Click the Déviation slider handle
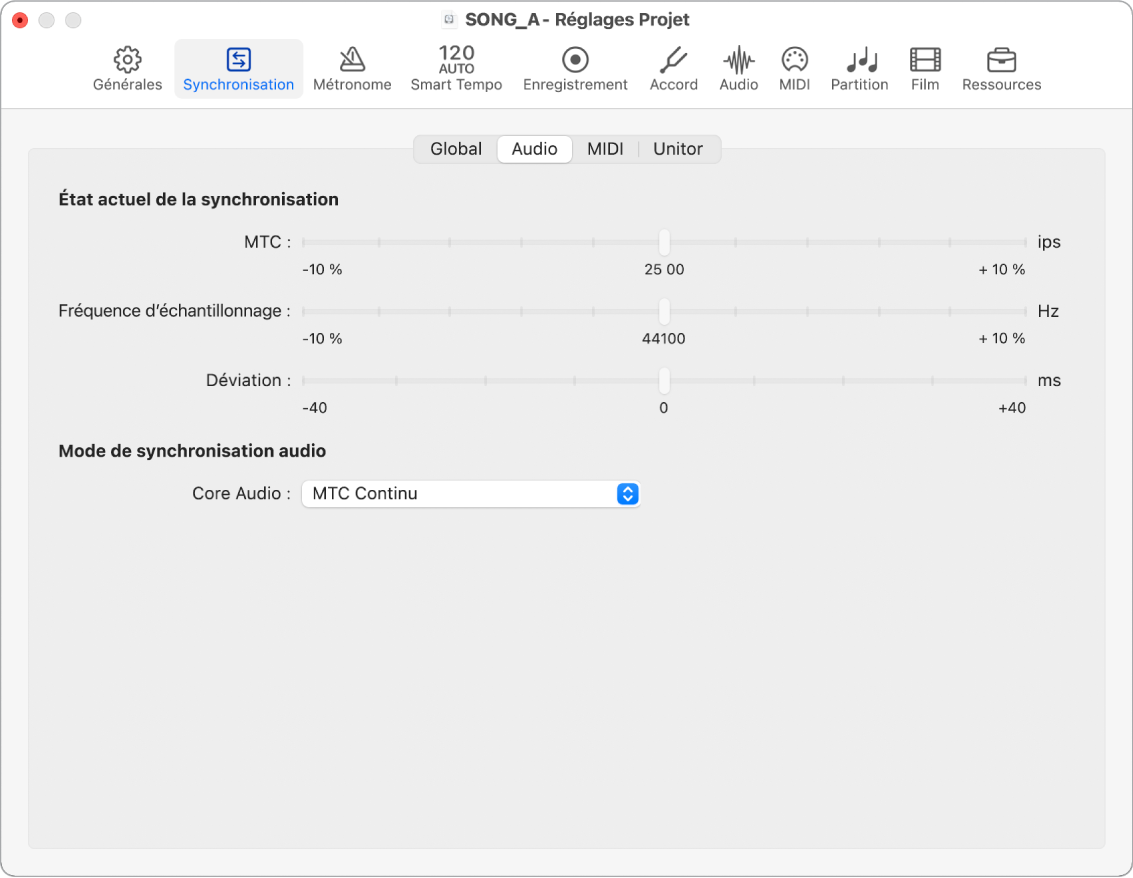This screenshot has width=1133, height=878. coord(664,380)
